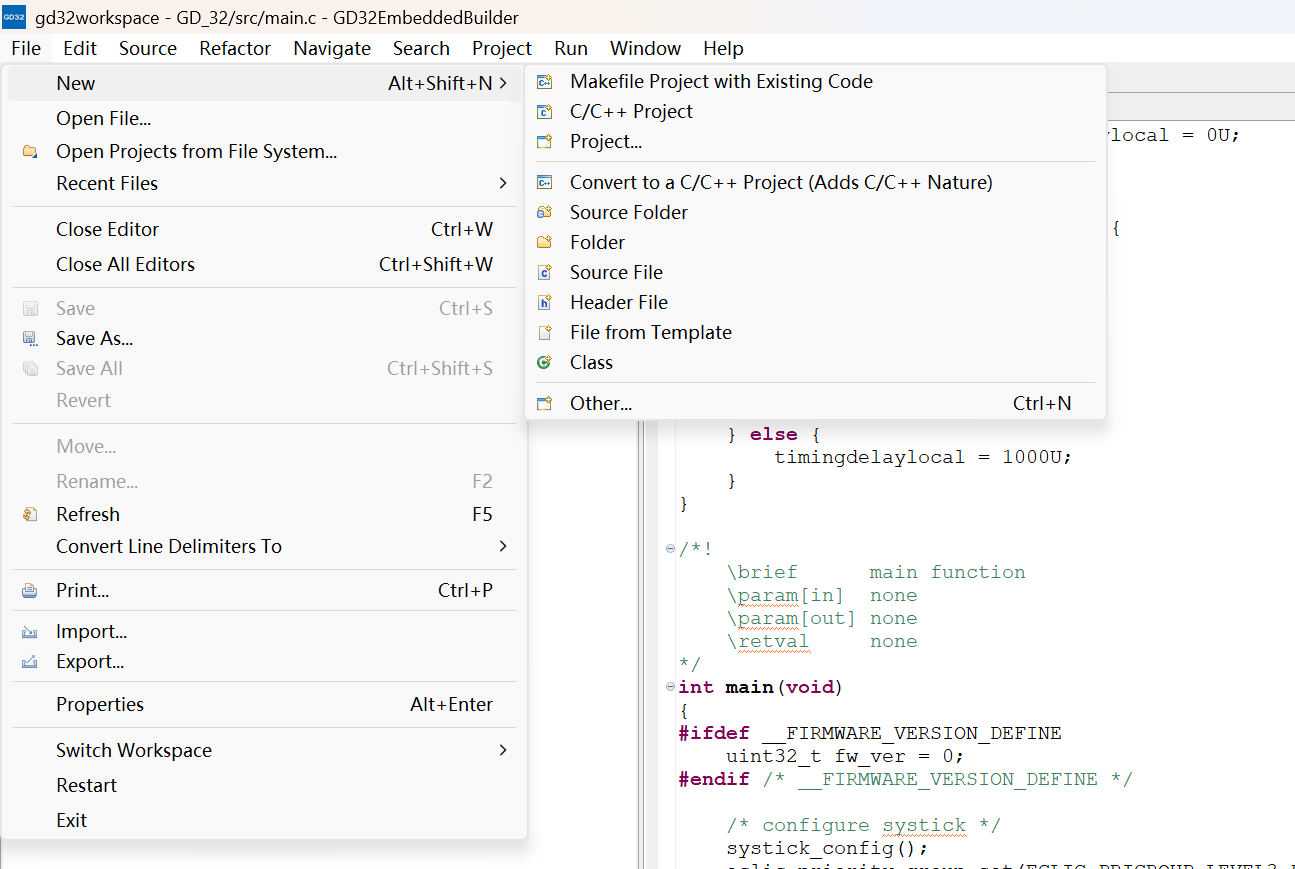Open the Navigate menu

(332, 48)
